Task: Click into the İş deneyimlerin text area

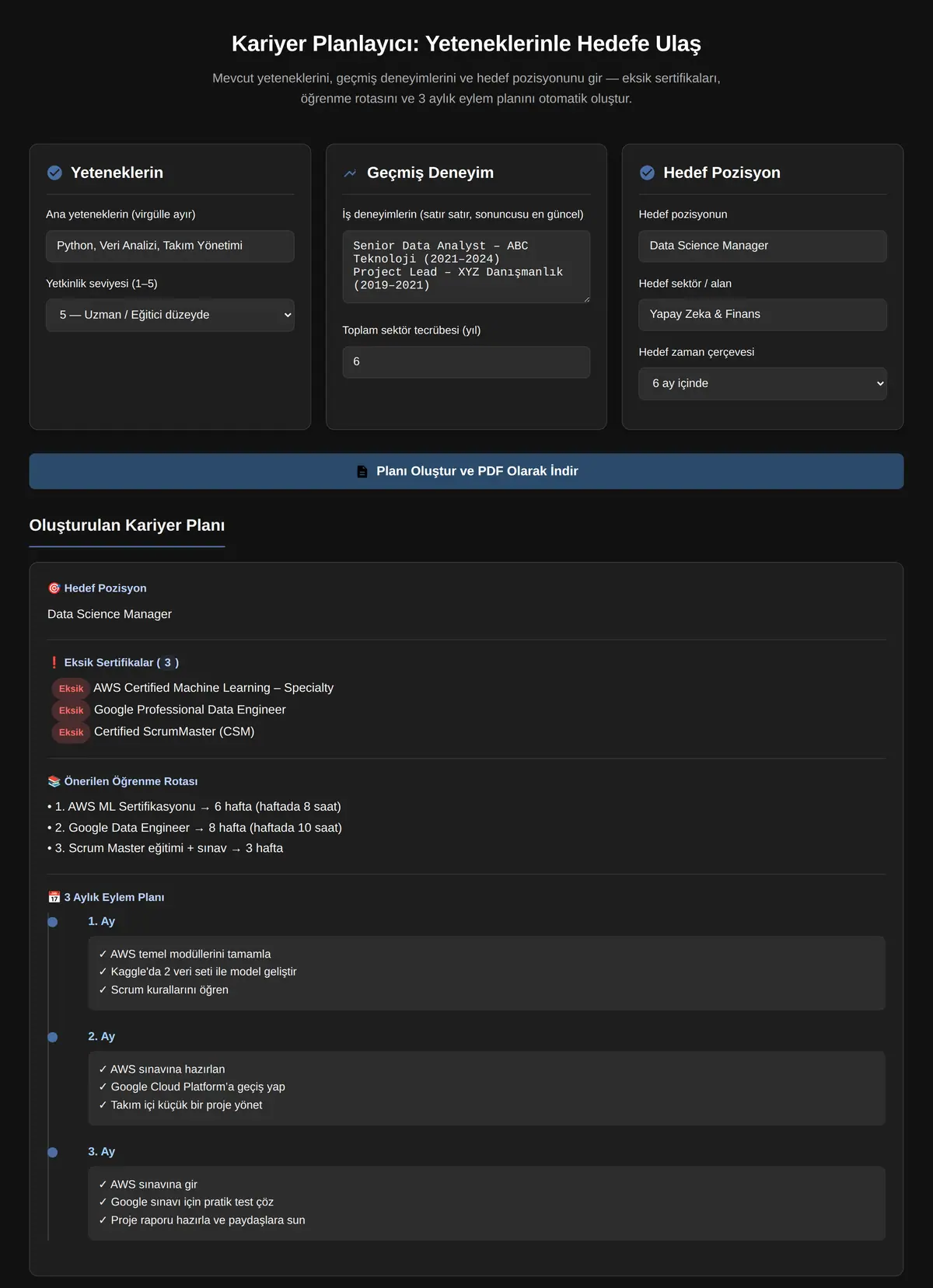Action: pyautogui.click(x=466, y=267)
